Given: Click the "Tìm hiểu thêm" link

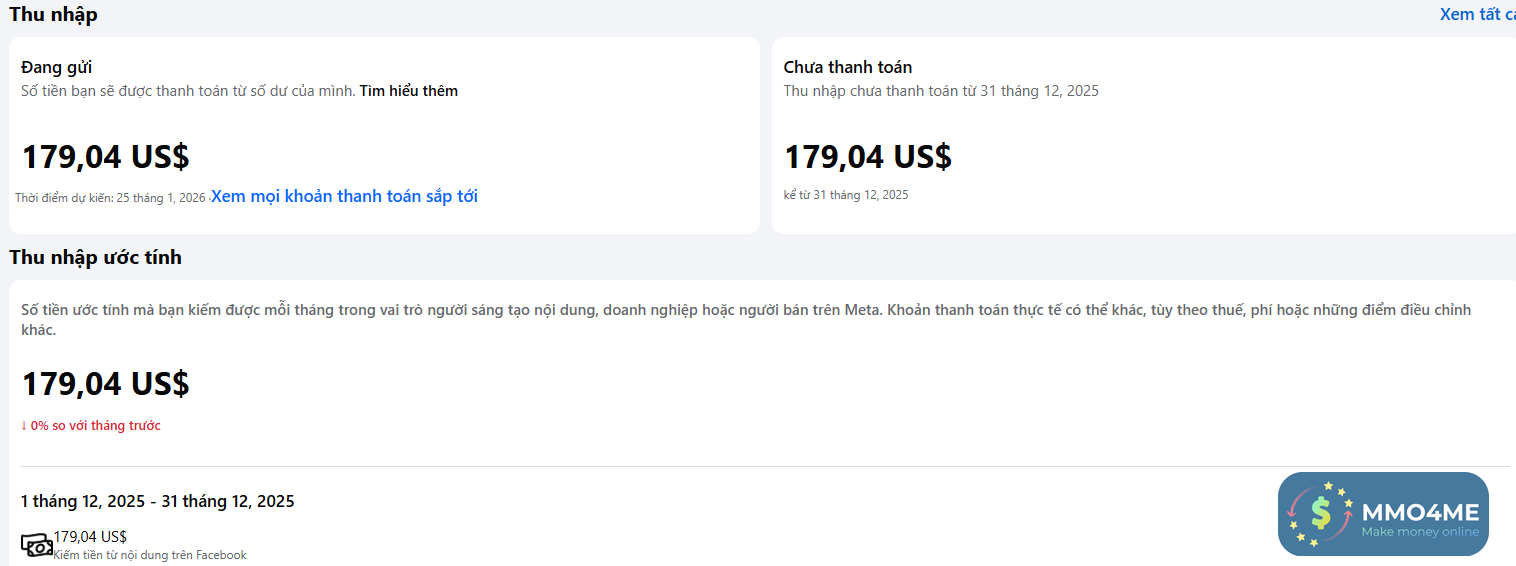Looking at the screenshot, I should (x=408, y=91).
